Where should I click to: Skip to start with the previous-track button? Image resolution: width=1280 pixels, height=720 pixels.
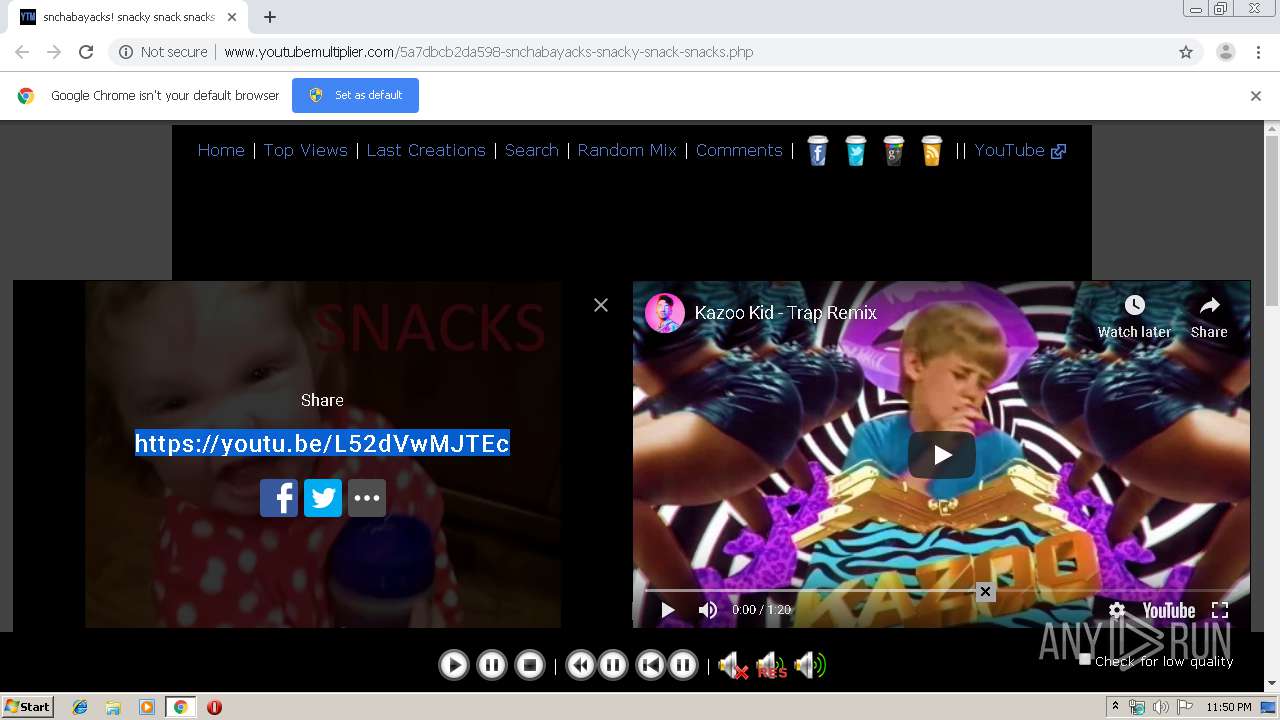coord(651,665)
